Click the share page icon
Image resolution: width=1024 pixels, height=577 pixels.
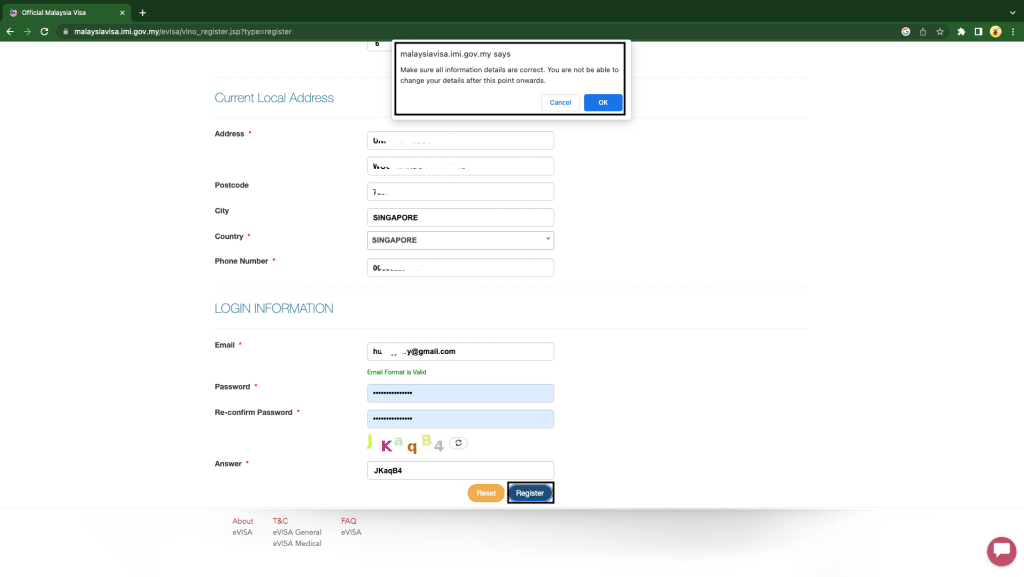point(923,31)
